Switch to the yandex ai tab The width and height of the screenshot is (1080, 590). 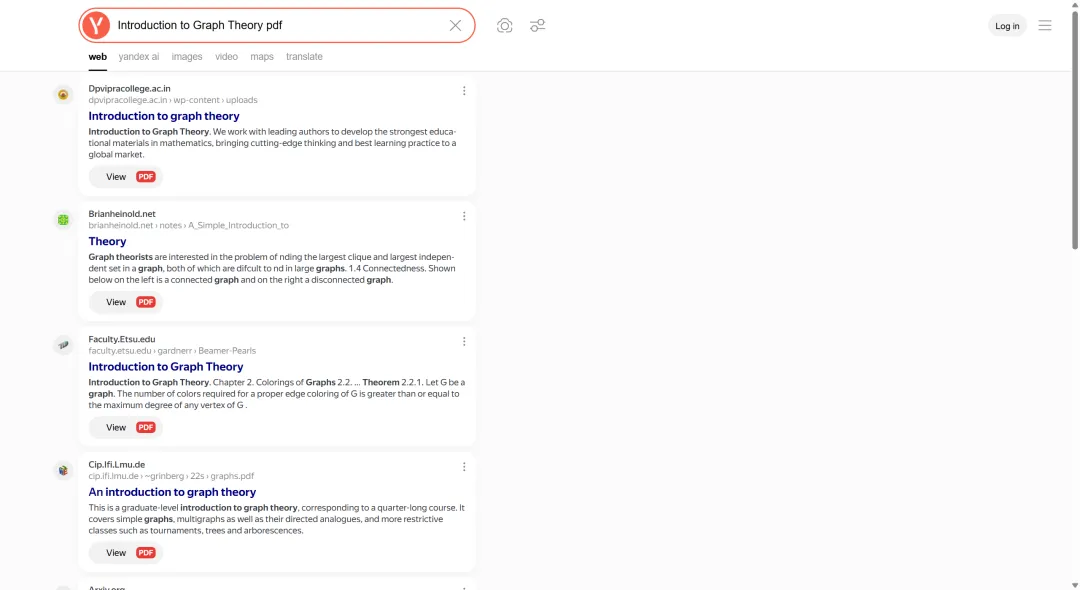click(138, 57)
